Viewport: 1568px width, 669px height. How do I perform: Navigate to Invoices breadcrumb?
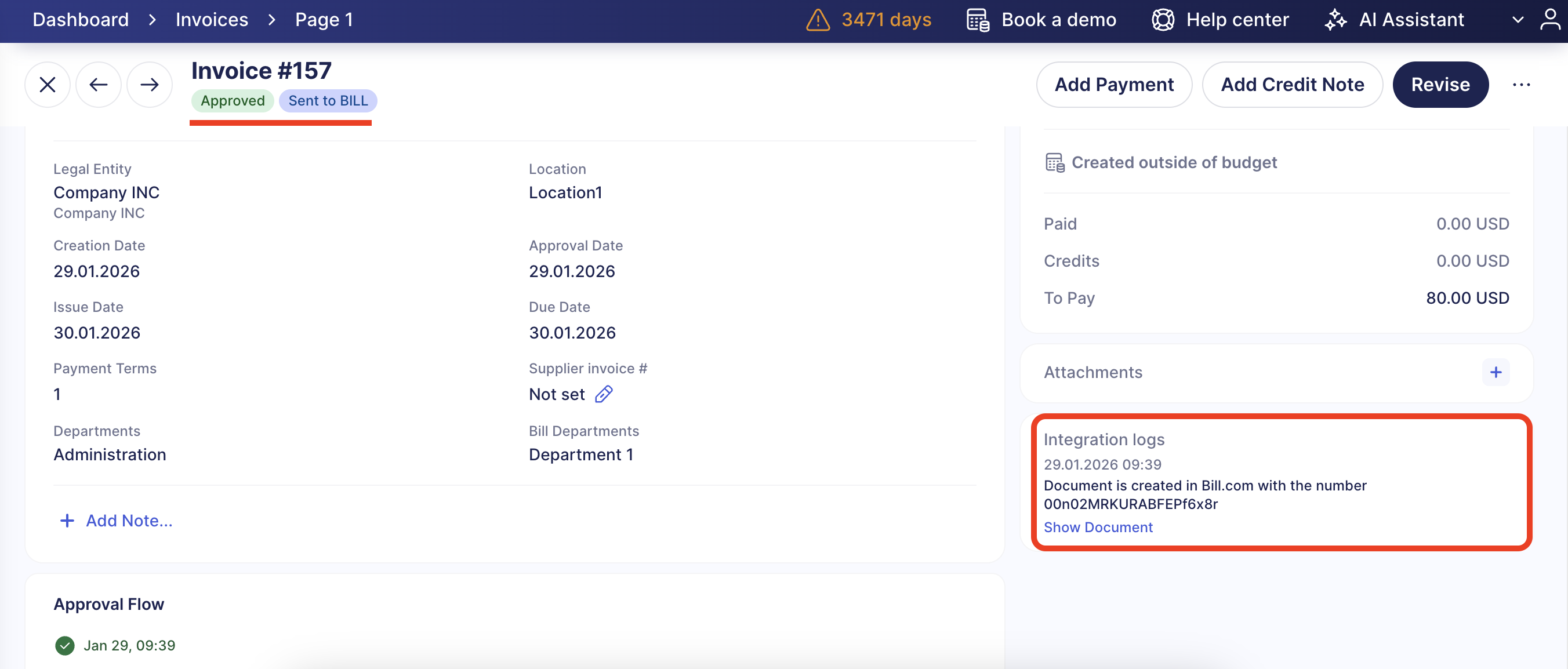(212, 20)
